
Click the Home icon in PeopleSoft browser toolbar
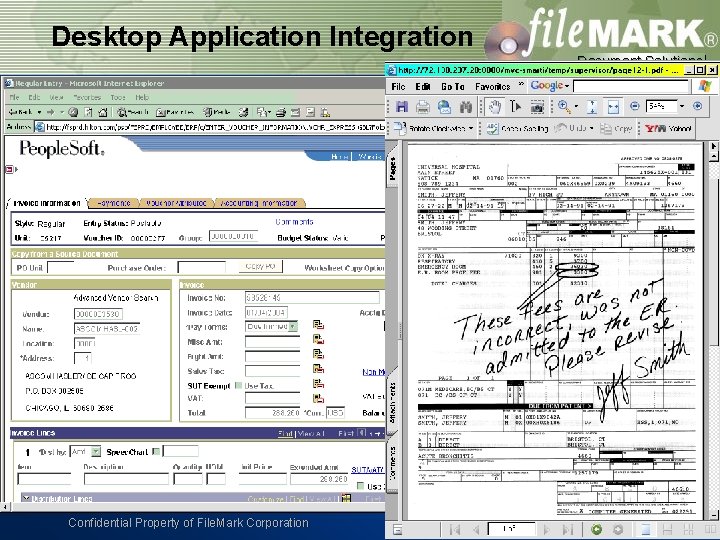tap(103, 112)
